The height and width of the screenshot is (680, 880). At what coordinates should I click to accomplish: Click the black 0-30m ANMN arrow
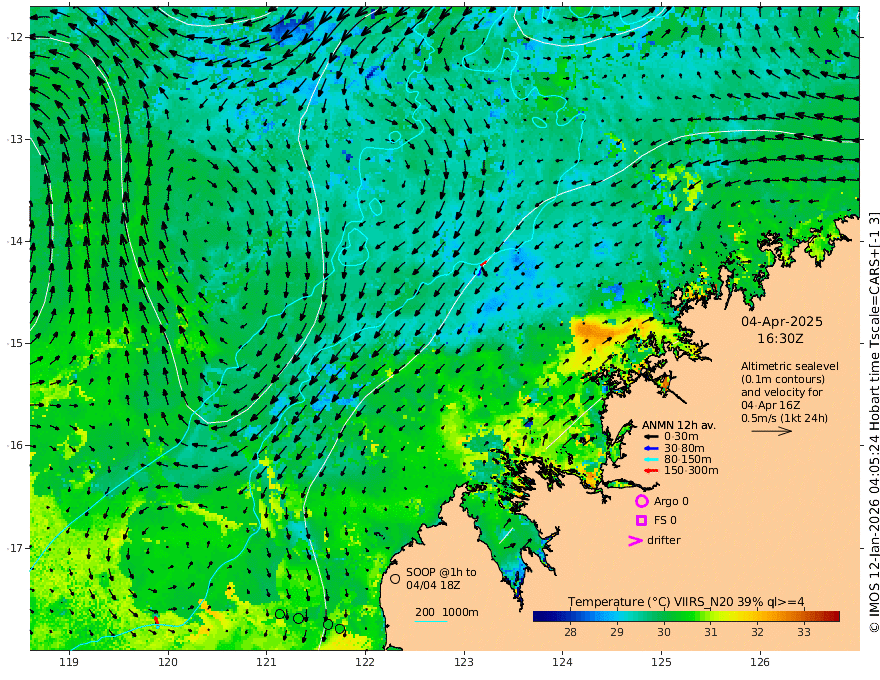click(651, 436)
